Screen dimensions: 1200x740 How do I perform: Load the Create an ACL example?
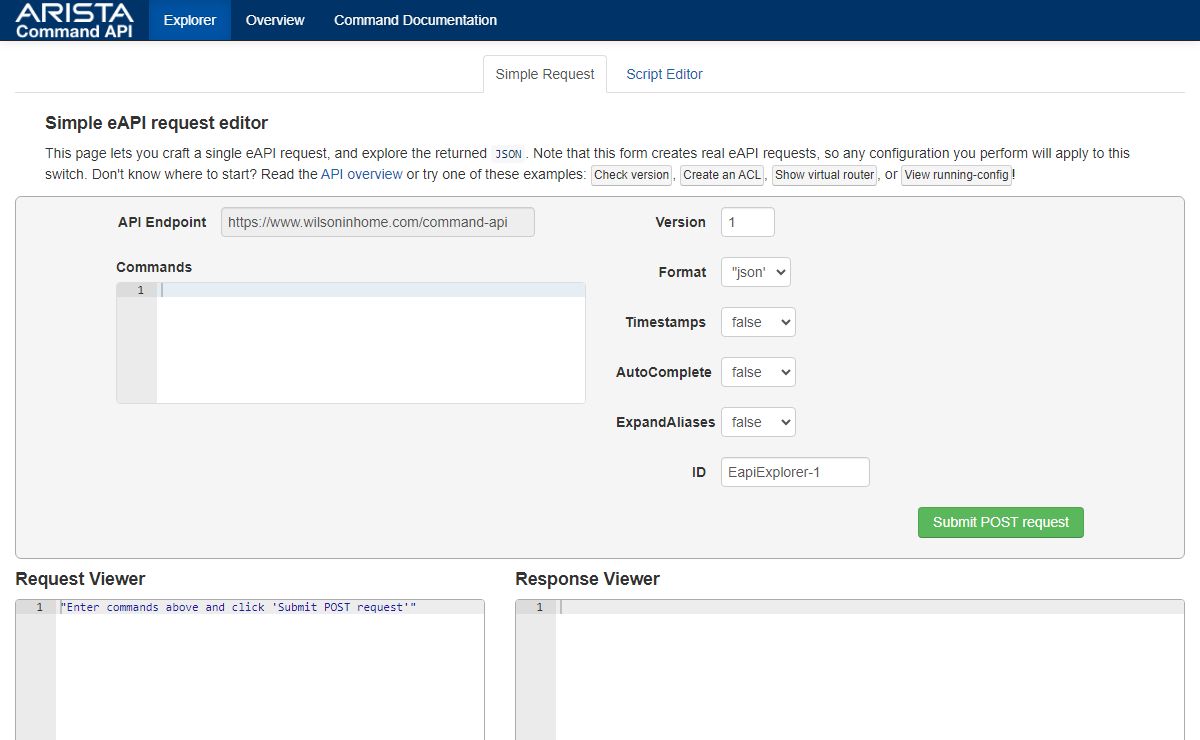pyautogui.click(x=722, y=175)
